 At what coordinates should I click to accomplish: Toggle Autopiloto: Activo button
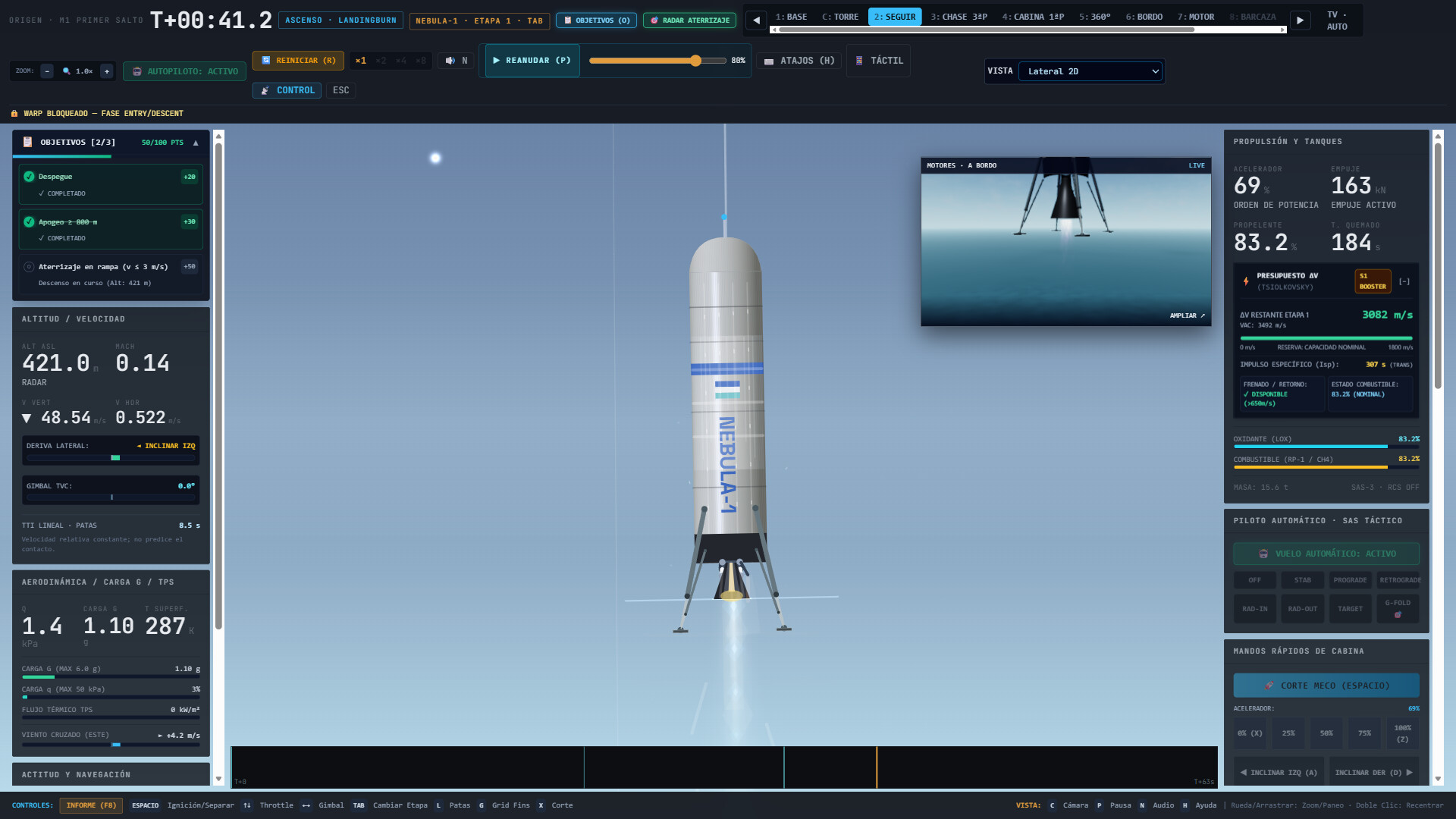[x=184, y=71]
